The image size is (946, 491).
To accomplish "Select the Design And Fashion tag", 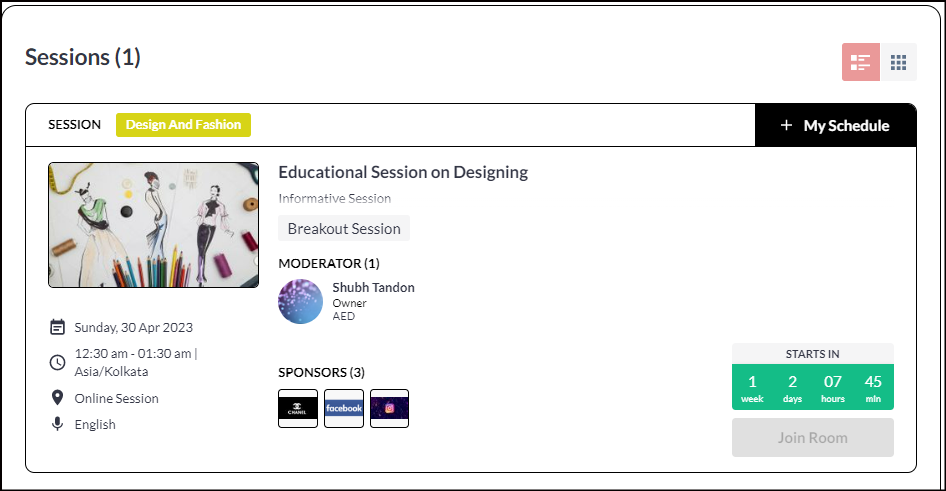I will click(x=183, y=125).
